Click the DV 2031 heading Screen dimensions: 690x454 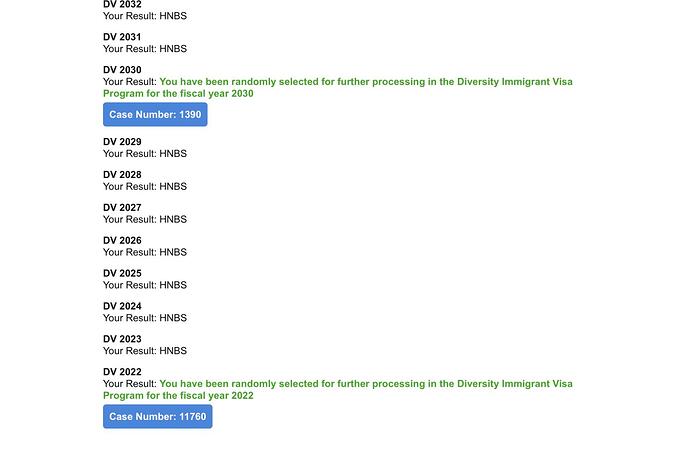click(x=122, y=37)
